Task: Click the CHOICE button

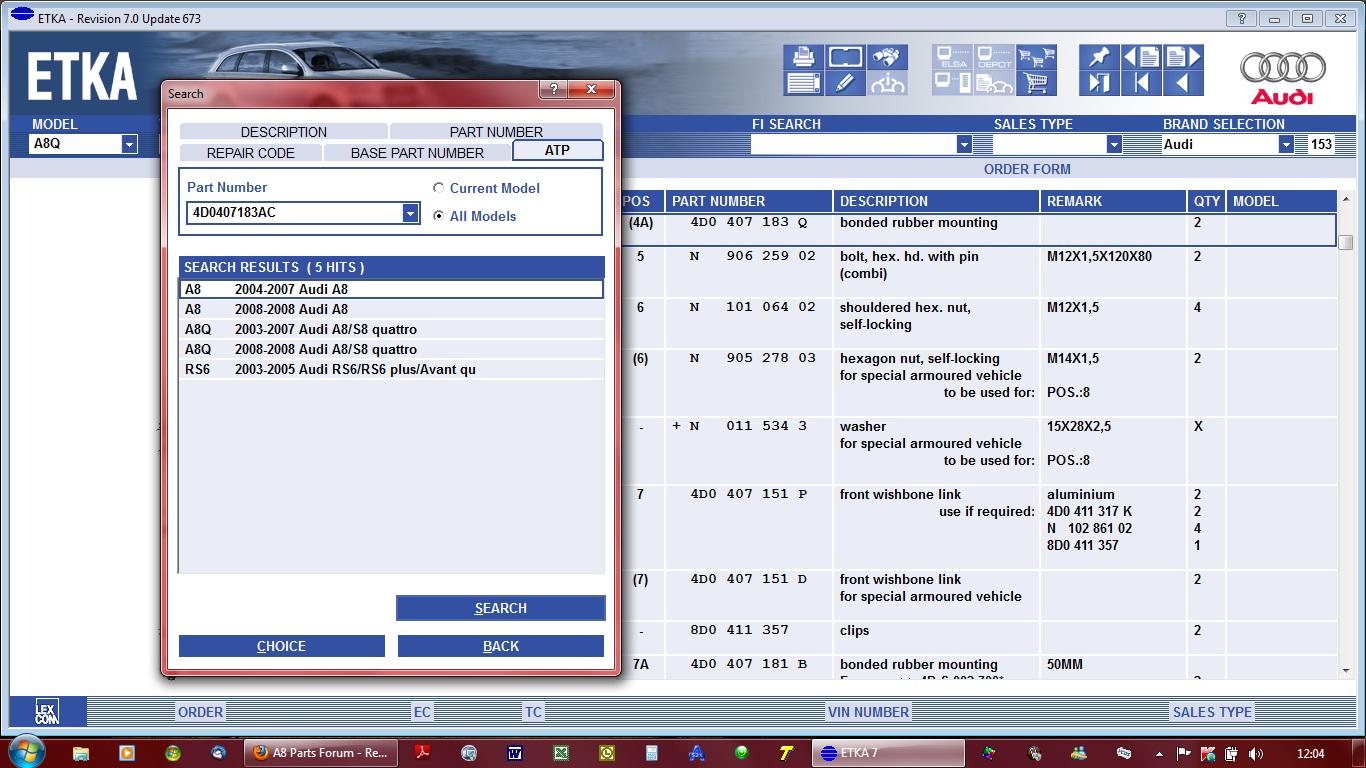Action: pyautogui.click(x=281, y=646)
